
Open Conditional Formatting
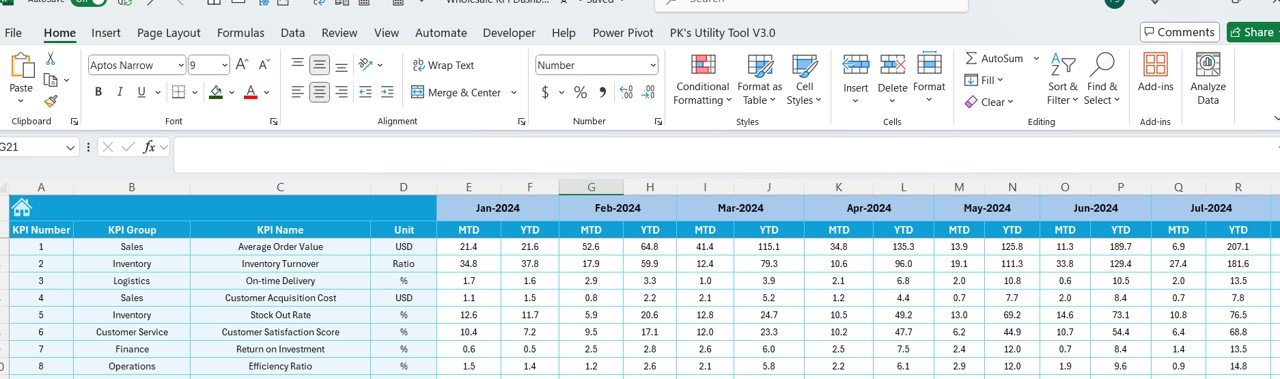coord(702,80)
